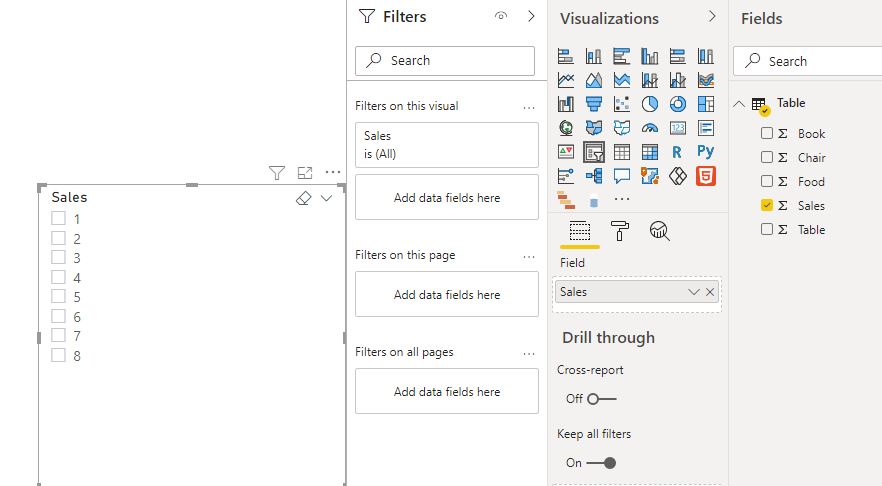Viewport: 882px width, 486px height.
Task: Select the clustered bar chart visual
Action: (x=622, y=56)
